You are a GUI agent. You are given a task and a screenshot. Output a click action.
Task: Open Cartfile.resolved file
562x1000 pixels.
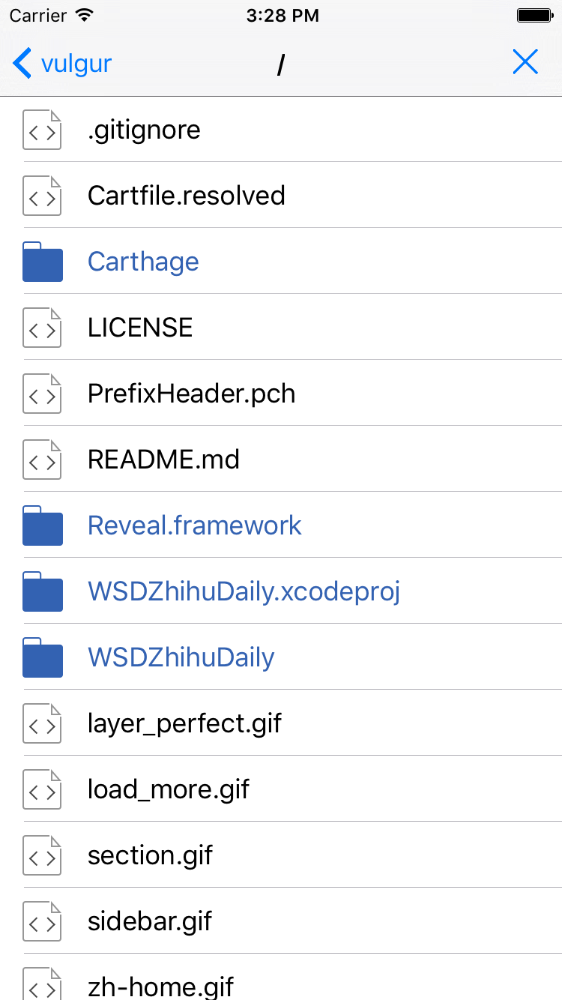pyautogui.click(x=186, y=196)
